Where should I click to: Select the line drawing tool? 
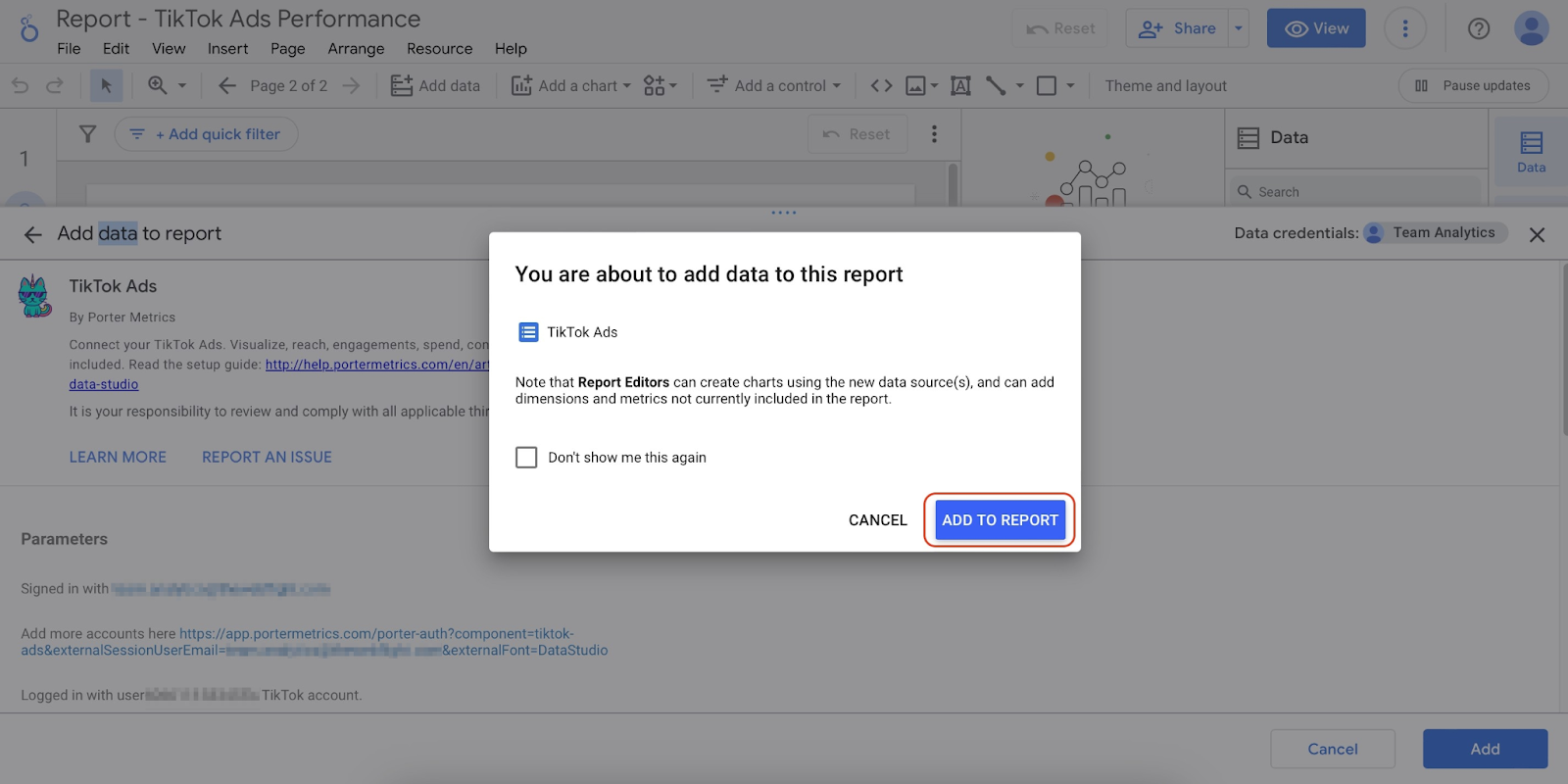pyautogui.click(x=996, y=86)
